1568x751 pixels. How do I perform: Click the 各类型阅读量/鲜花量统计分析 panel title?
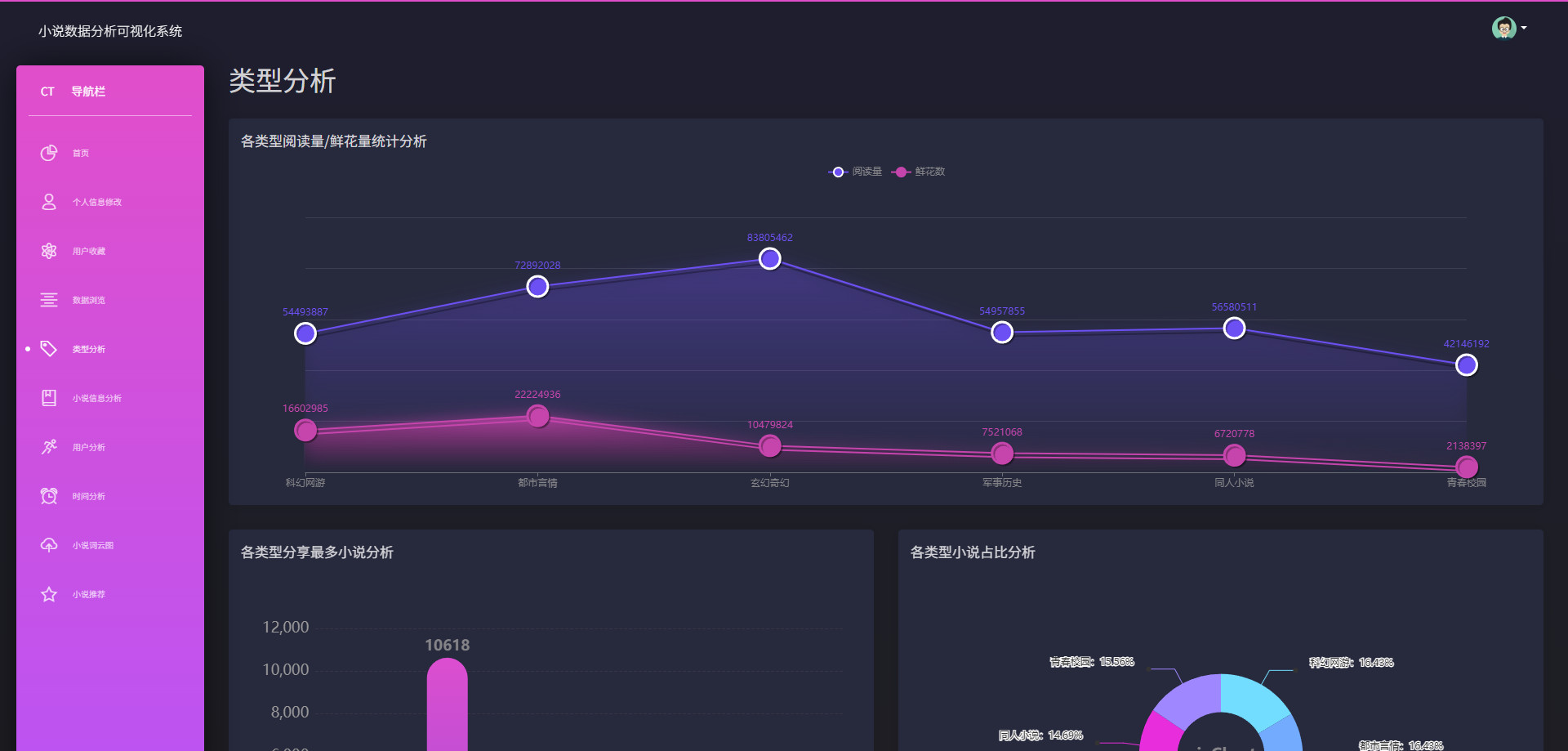(x=333, y=141)
